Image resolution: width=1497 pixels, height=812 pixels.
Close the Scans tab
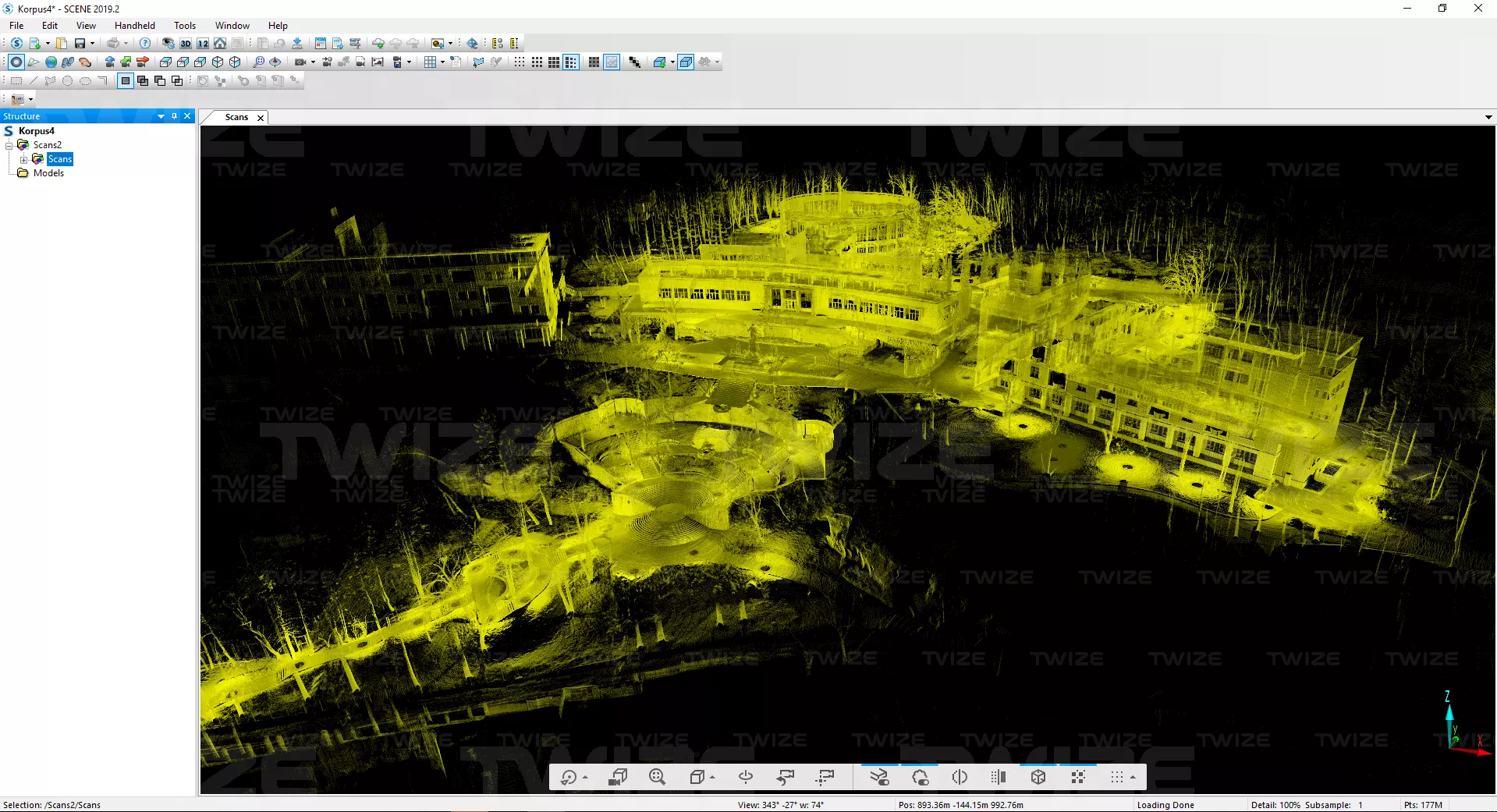click(x=261, y=118)
